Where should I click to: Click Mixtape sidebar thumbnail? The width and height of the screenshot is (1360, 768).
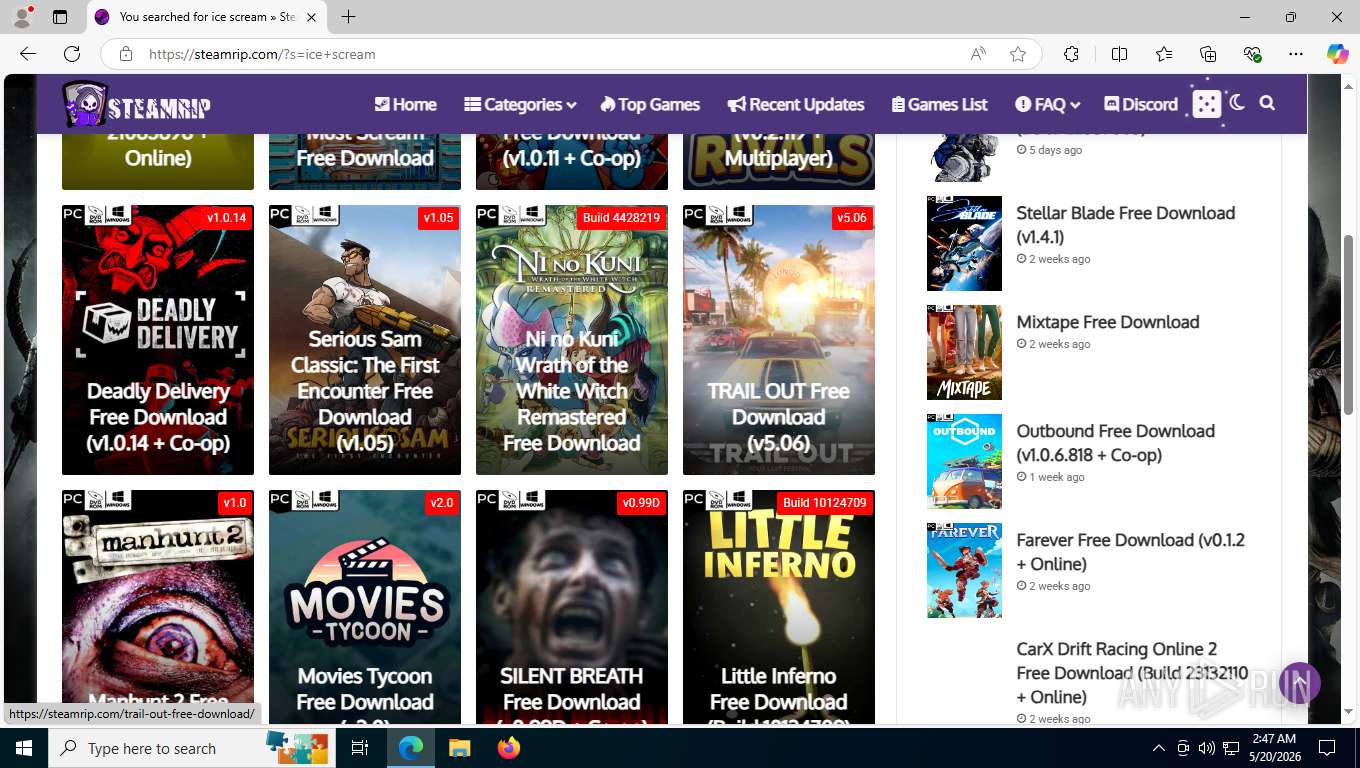click(x=964, y=352)
